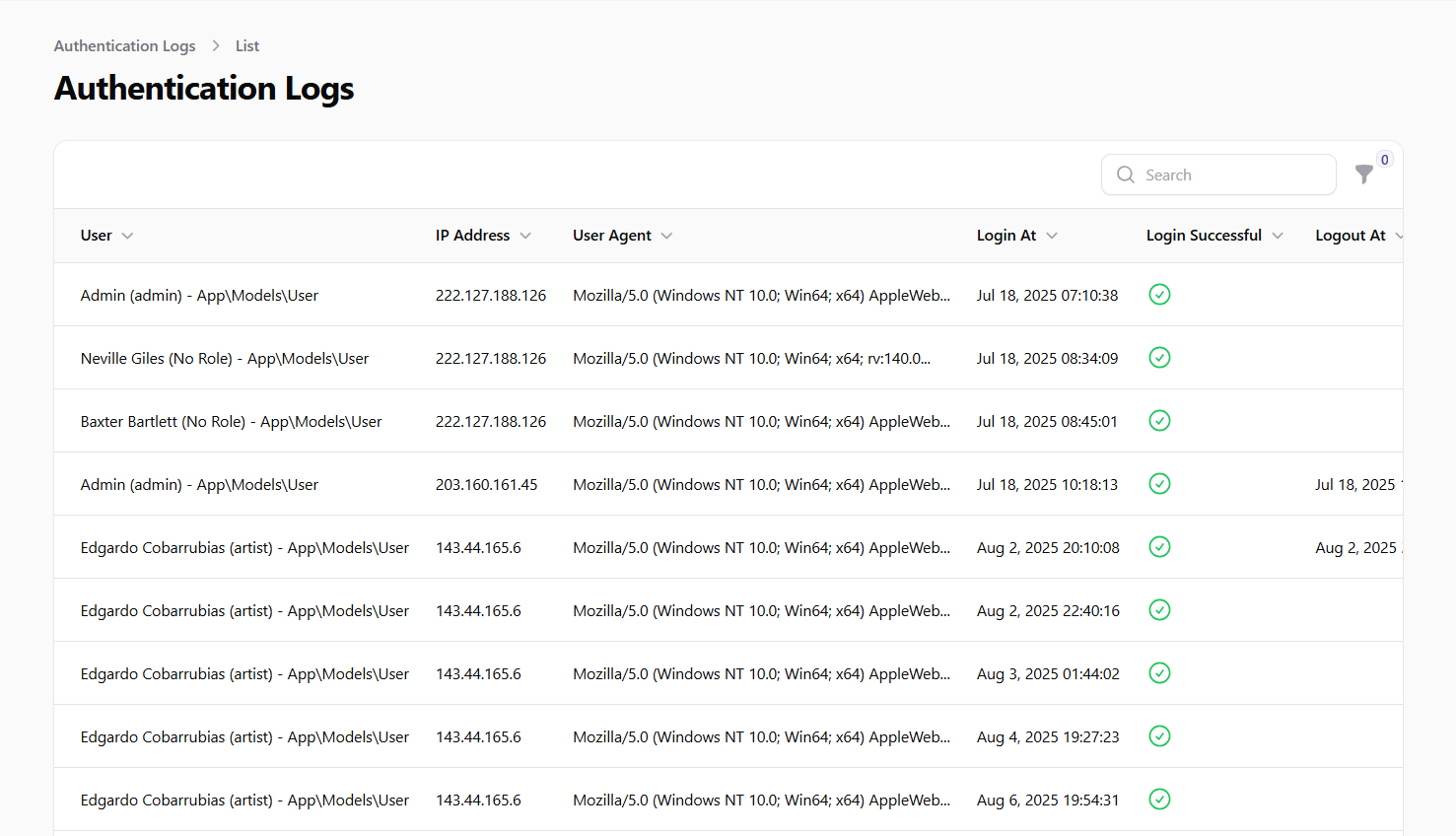Expand the User Agent column dropdown
The image size is (1456, 836).
(666, 235)
